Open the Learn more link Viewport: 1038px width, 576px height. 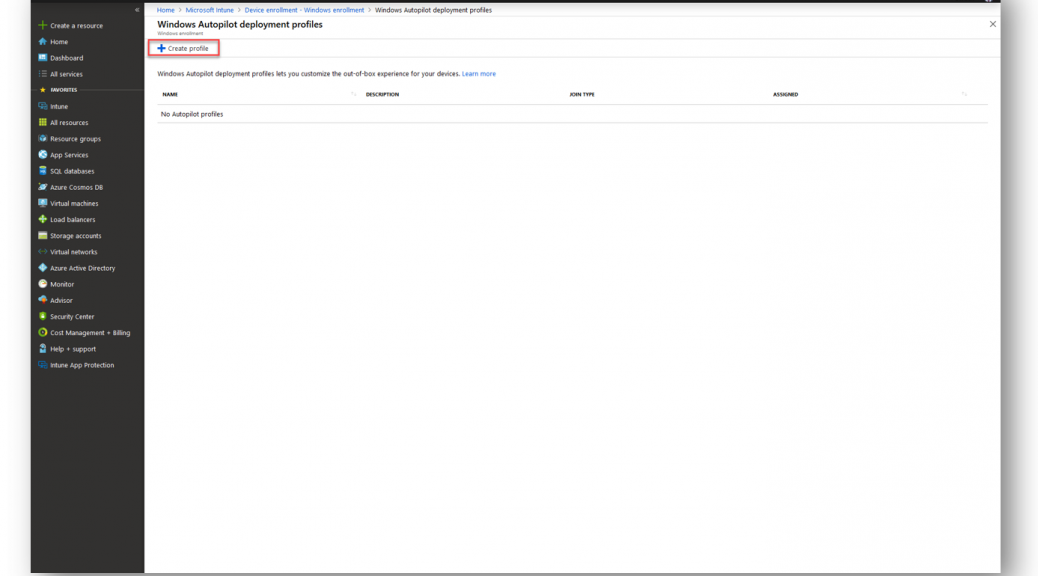coord(479,73)
